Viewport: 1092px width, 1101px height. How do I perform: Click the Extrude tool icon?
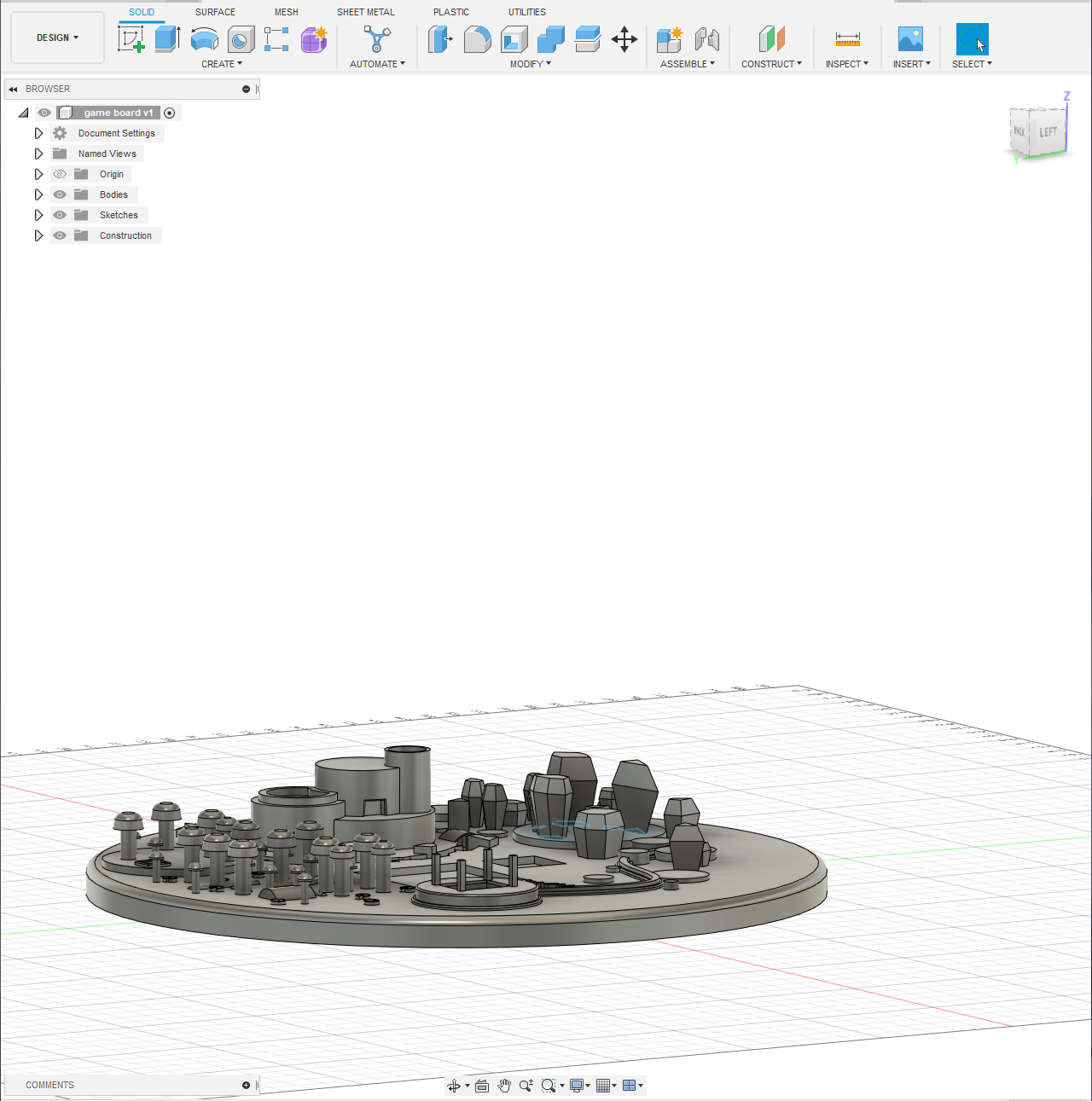(167, 38)
